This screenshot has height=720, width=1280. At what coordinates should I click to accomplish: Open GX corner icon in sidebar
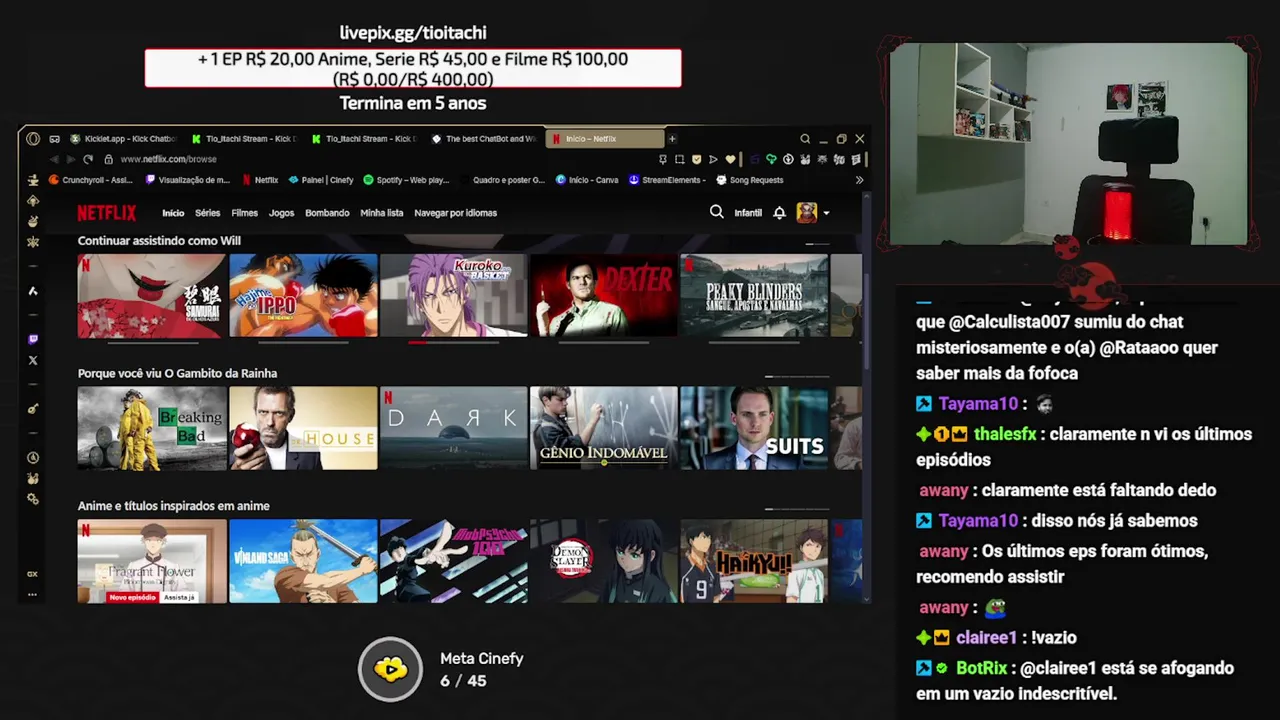(33, 574)
